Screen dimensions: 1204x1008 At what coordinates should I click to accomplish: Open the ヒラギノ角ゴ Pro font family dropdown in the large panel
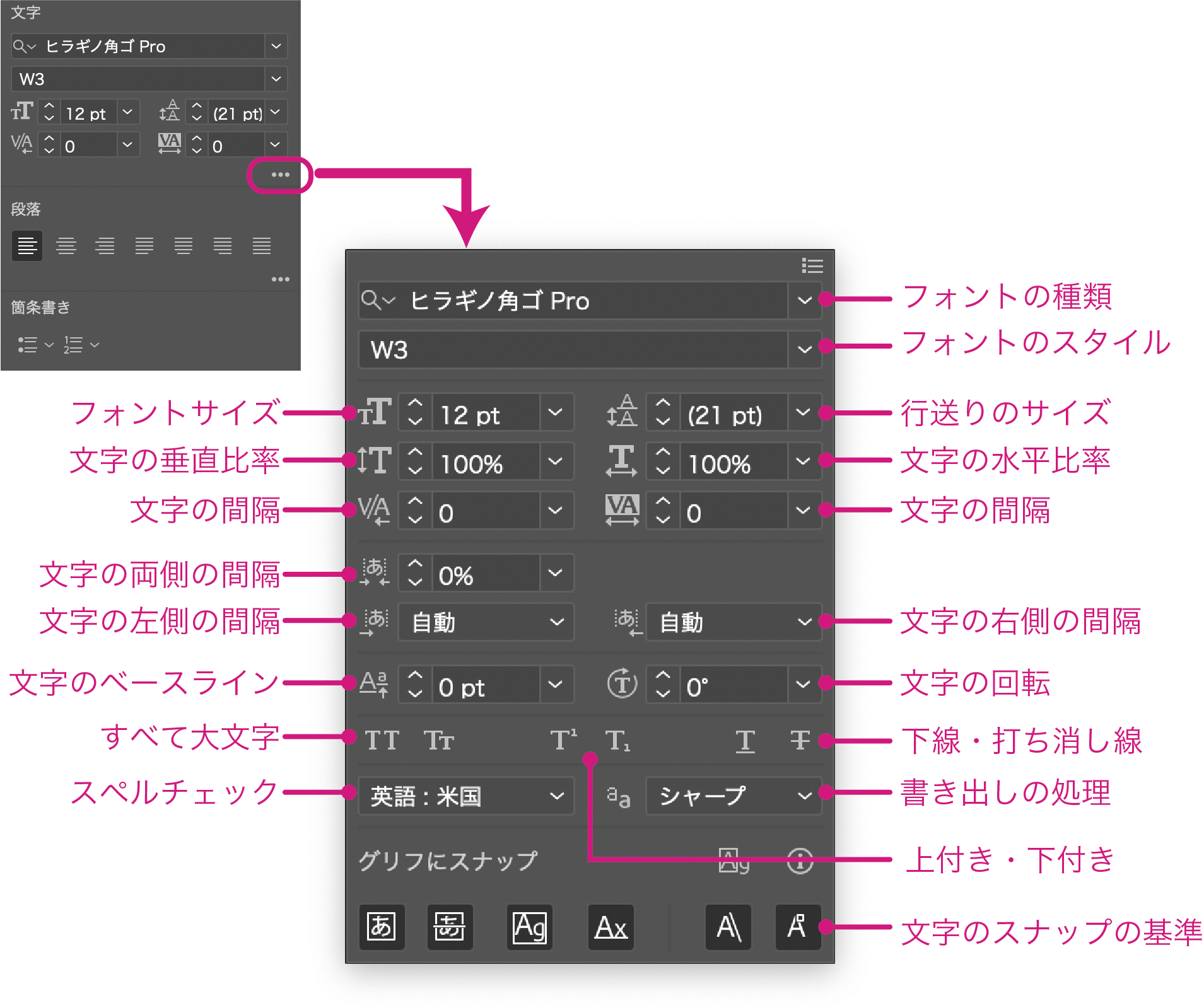coord(804,301)
